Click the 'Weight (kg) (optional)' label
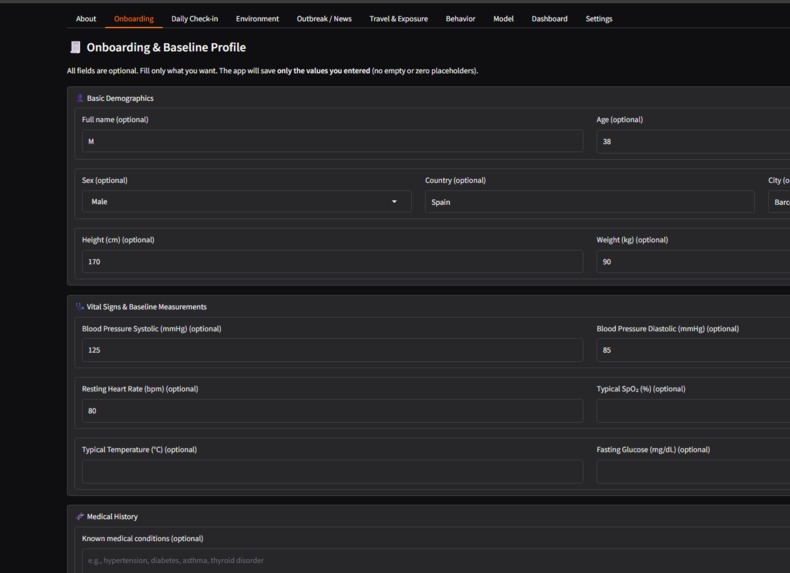The height and width of the screenshot is (573, 790). coord(632,240)
